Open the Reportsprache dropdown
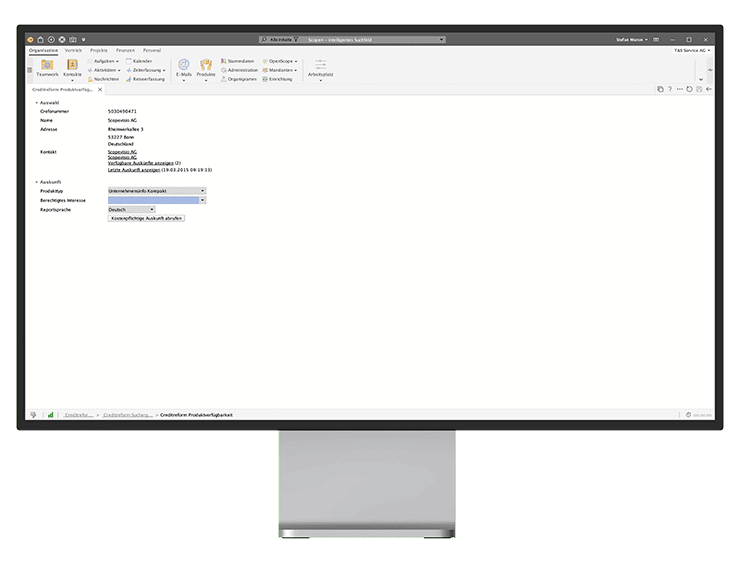 (131, 209)
